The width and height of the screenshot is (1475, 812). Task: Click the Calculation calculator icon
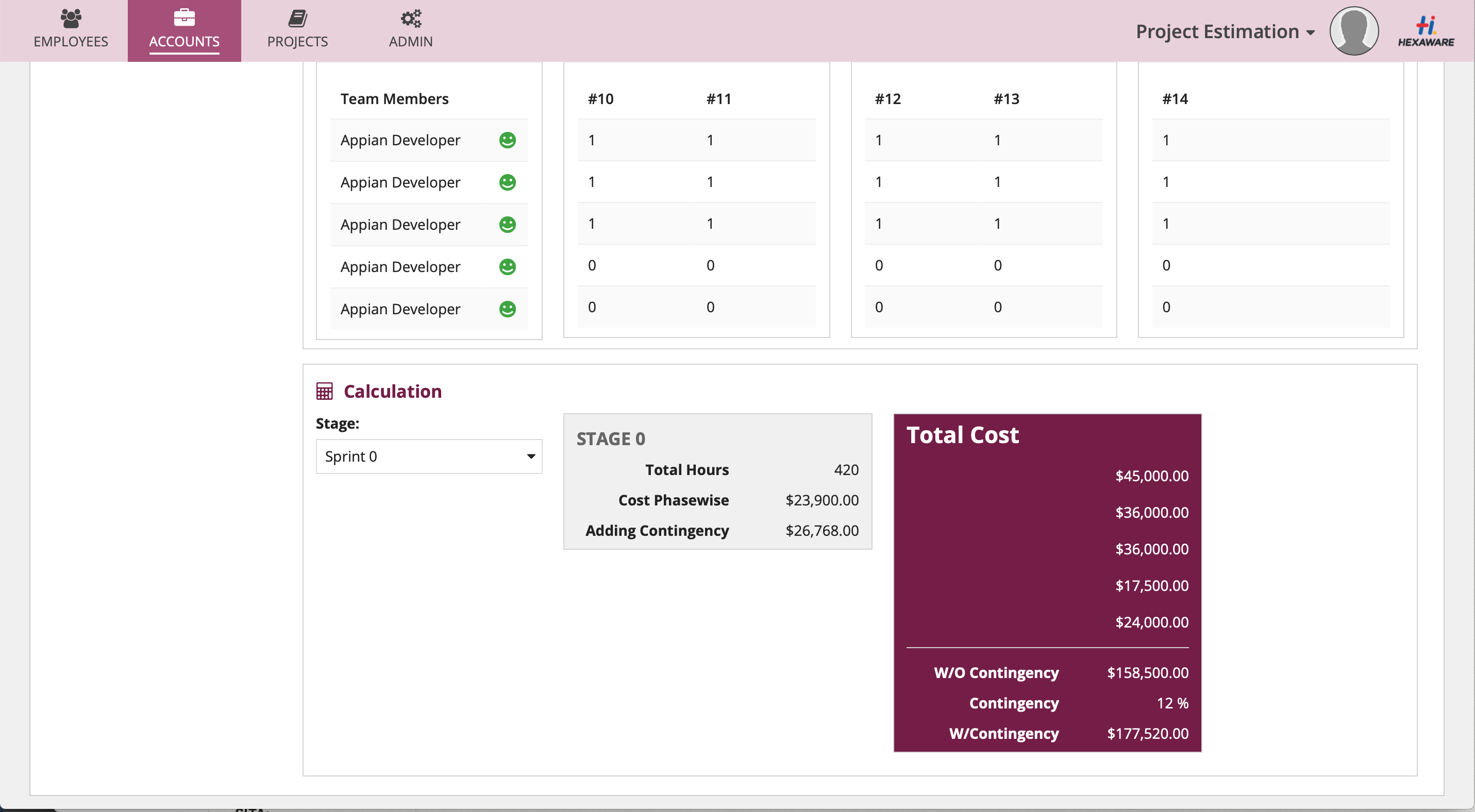pyautogui.click(x=324, y=392)
